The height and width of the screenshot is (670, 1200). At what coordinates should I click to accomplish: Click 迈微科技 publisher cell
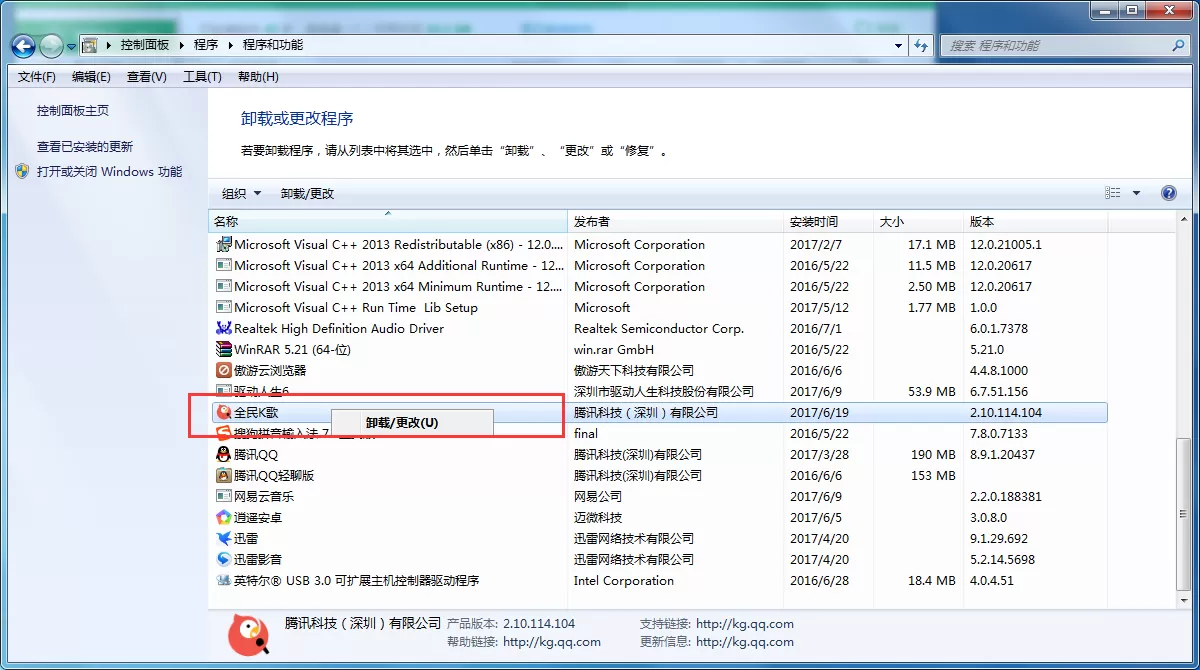point(598,517)
